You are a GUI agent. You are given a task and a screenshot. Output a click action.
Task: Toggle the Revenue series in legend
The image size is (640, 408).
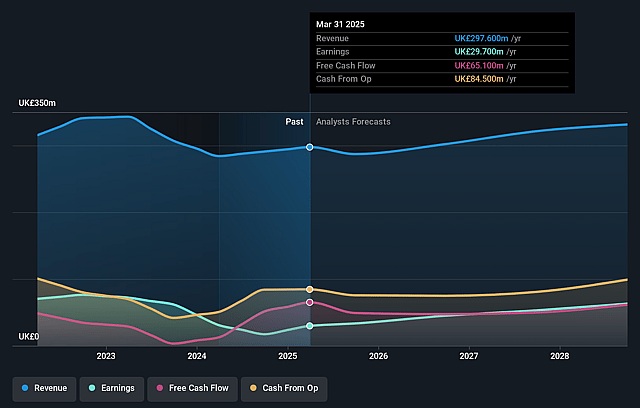pyautogui.click(x=46, y=387)
